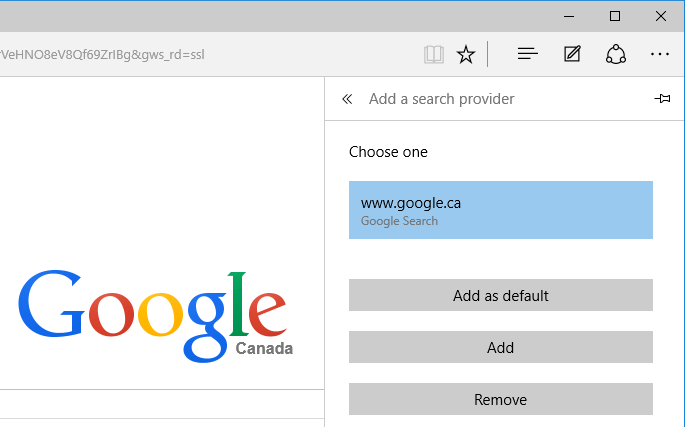The height and width of the screenshot is (427, 685).
Task: Open More actions ellipsis menu
Action: coord(660,54)
